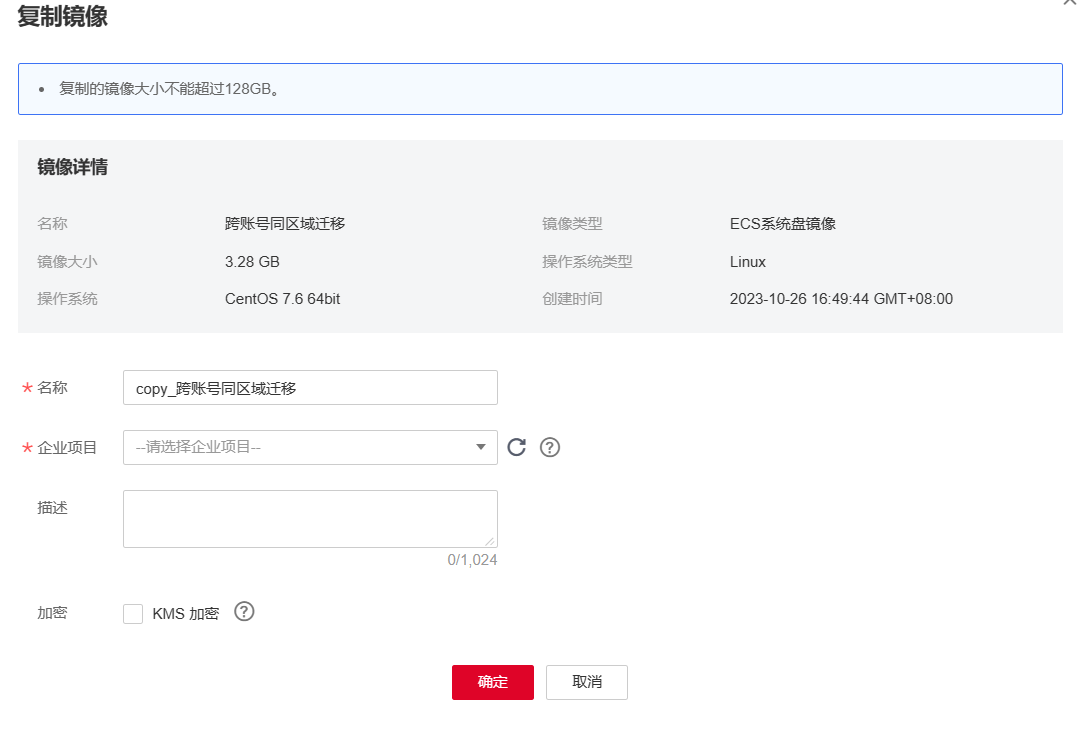
Task: Click the 创建时间 label
Action: tap(572, 299)
